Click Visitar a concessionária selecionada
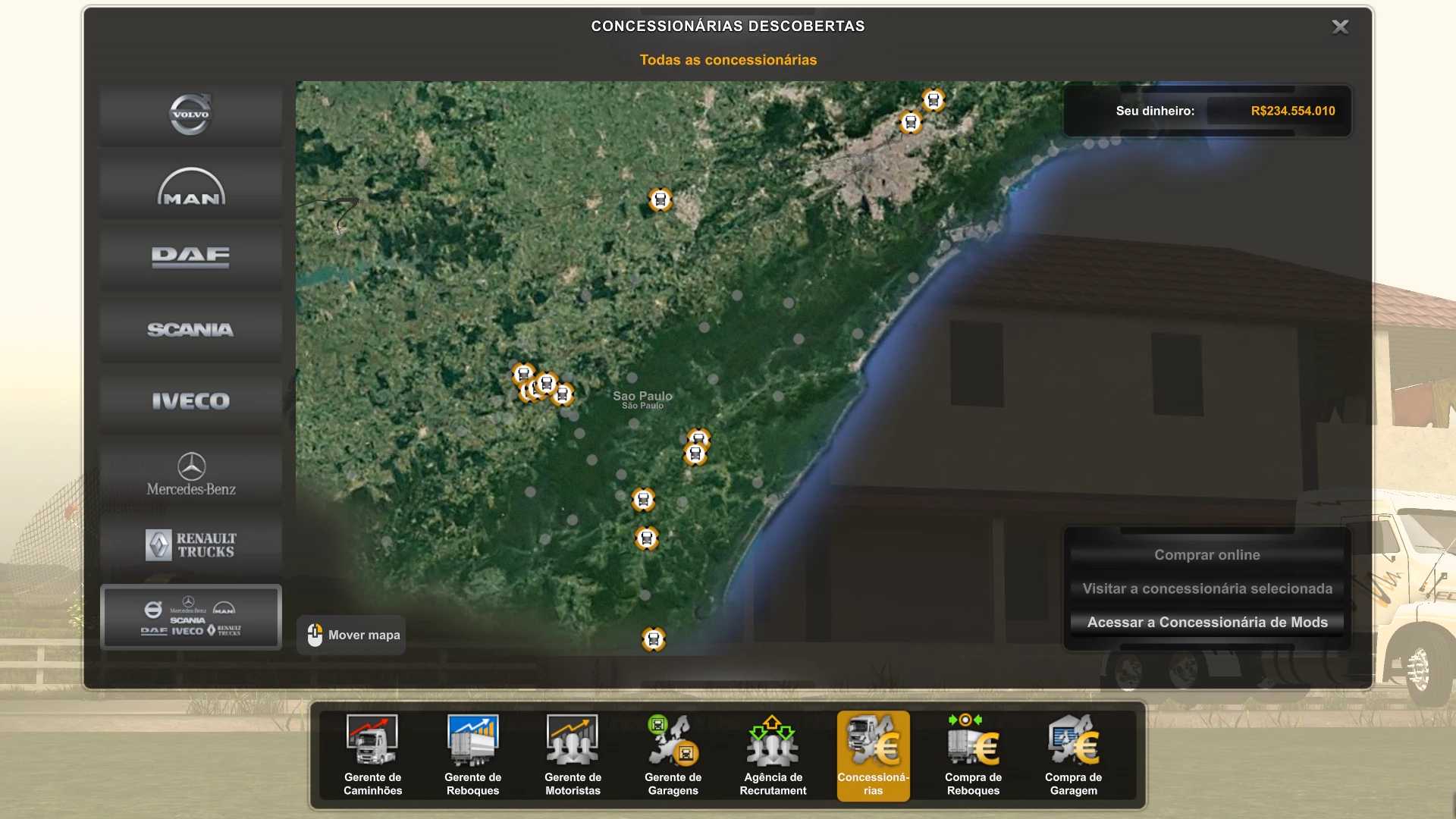 [x=1207, y=588]
